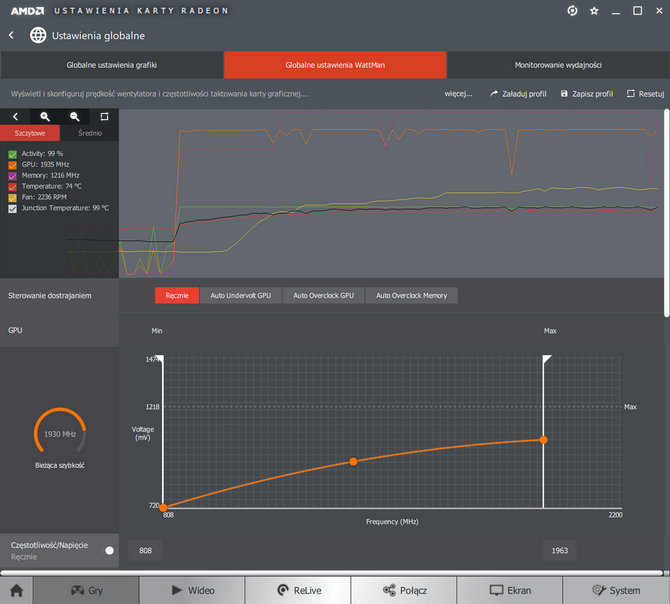Open the Gry section
Viewport: 670px width, 604px height.
tap(86, 590)
